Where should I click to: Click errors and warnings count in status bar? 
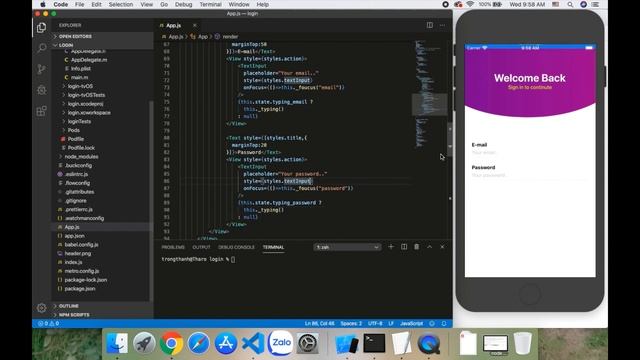(x=49, y=323)
